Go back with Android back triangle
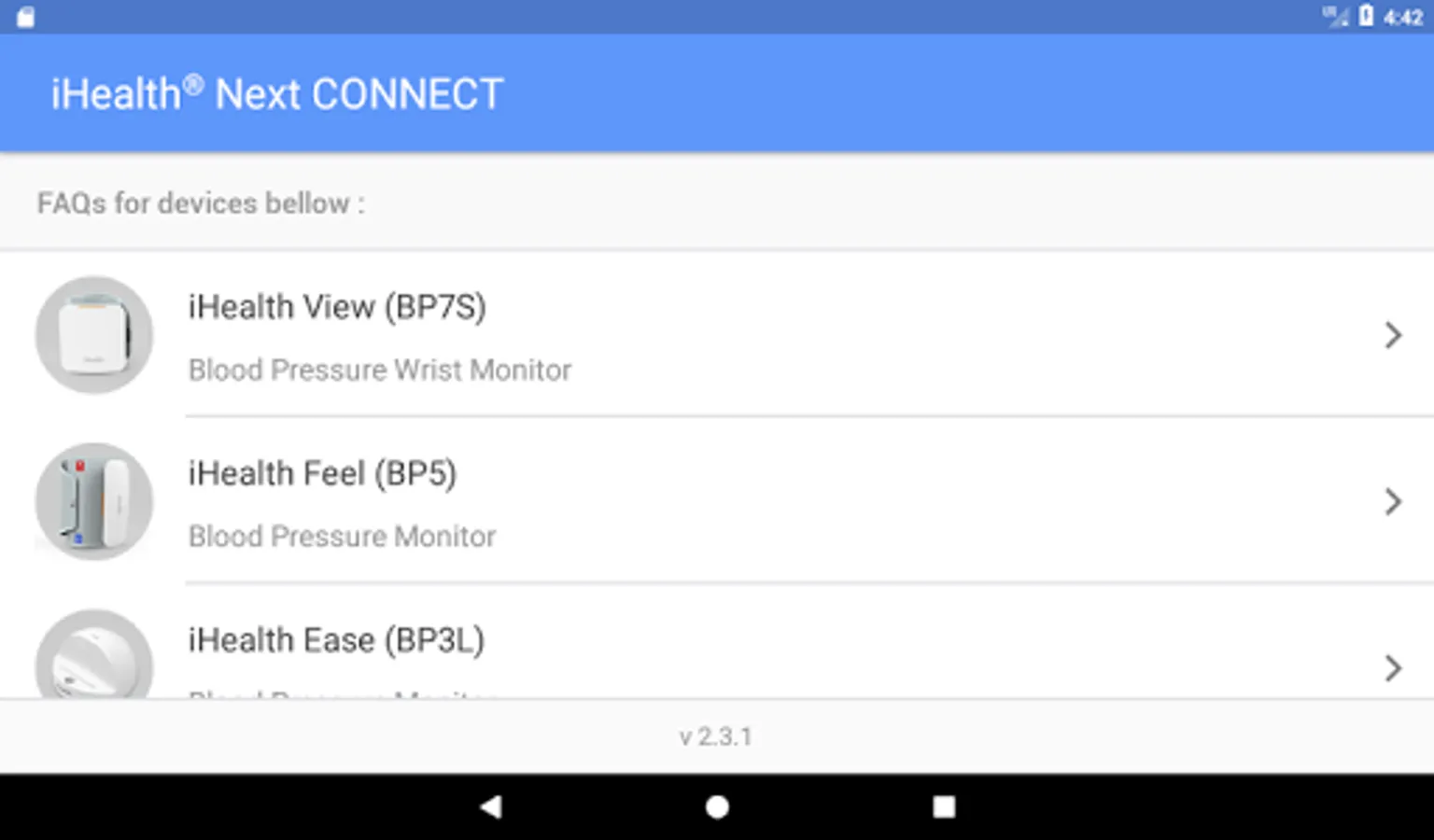1434x840 pixels. (x=491, y=806)
